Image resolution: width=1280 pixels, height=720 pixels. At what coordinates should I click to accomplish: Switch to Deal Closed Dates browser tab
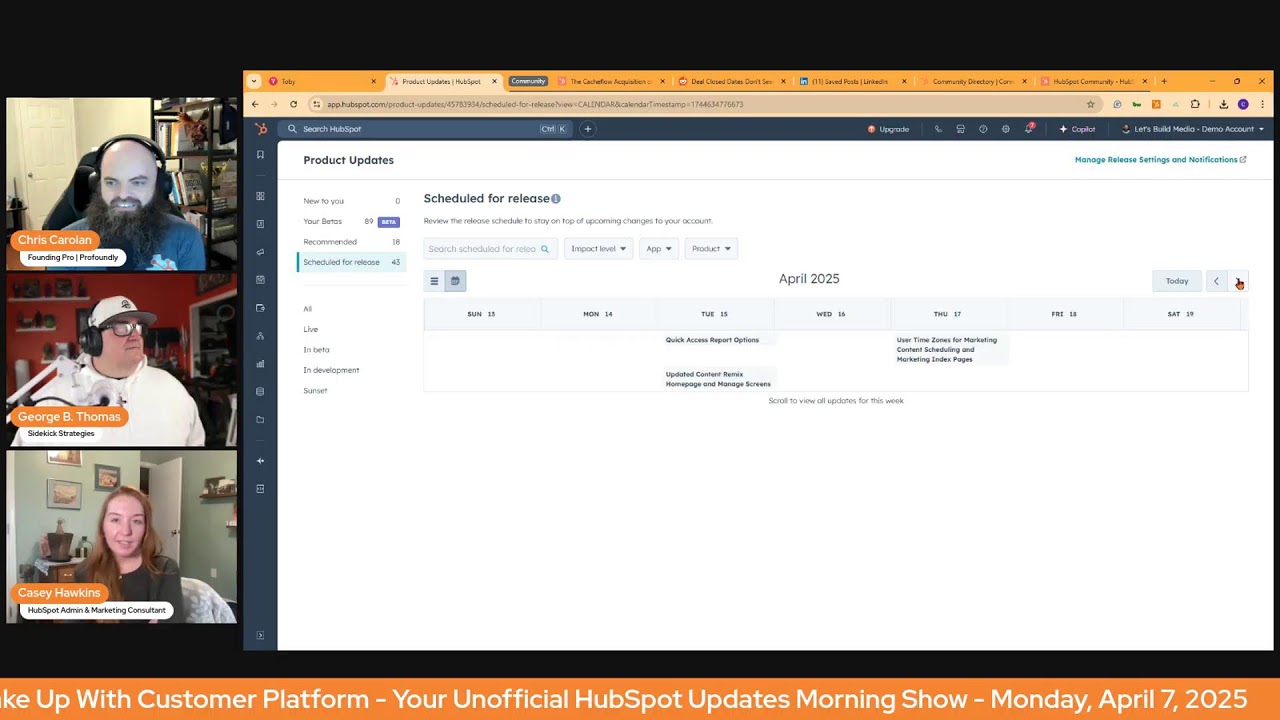[732, 81]
